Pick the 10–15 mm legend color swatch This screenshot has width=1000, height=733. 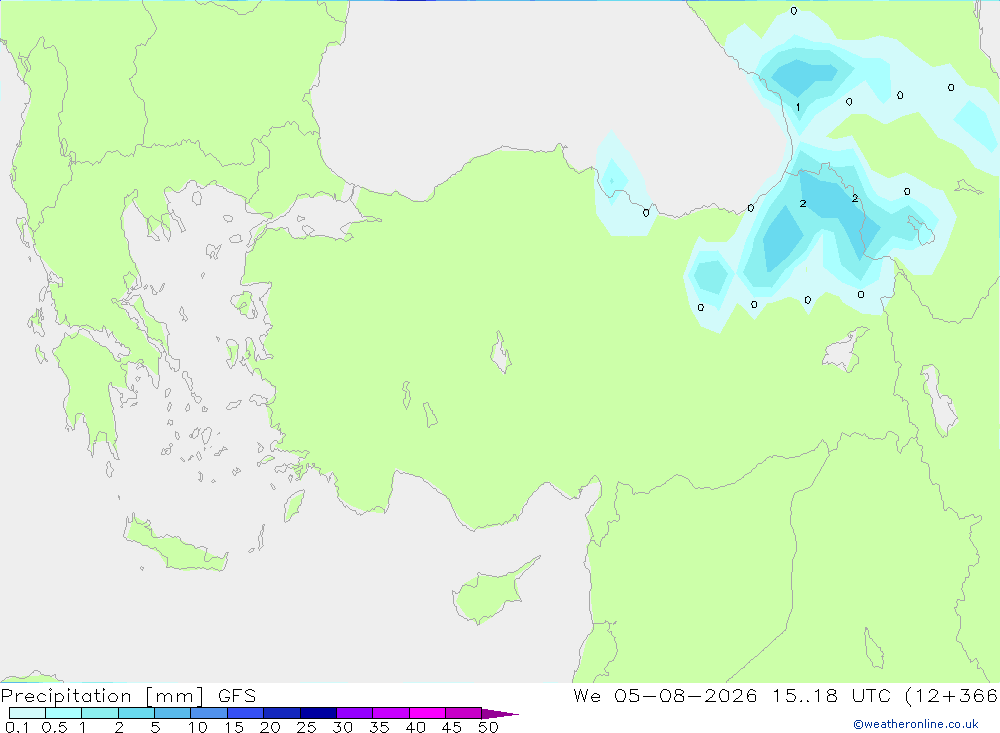(209, 713)
